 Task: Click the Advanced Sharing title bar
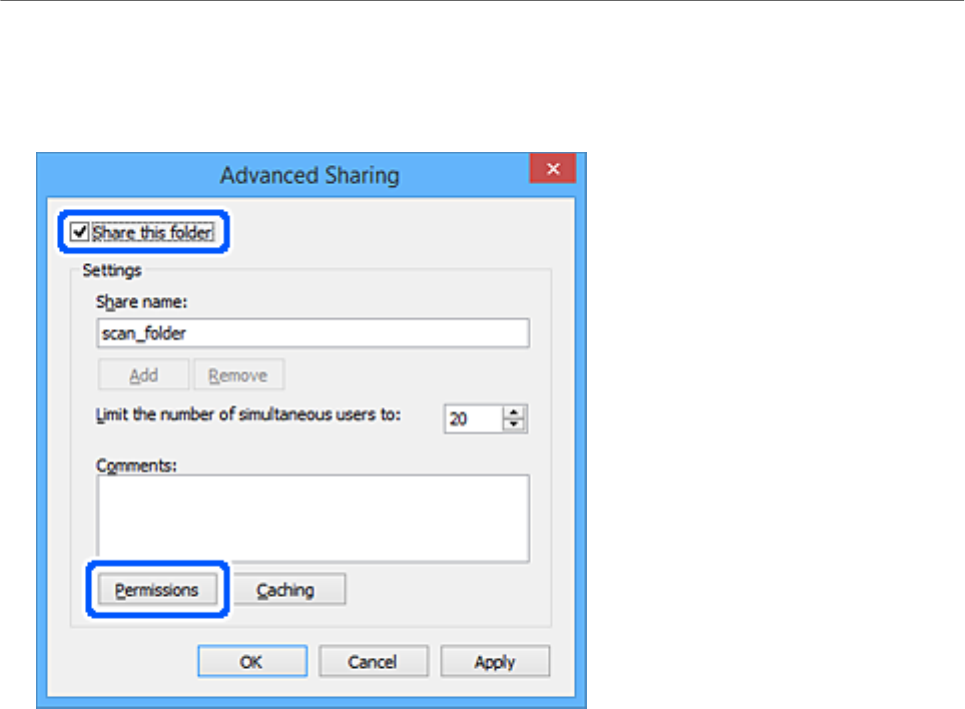[309, 175]
